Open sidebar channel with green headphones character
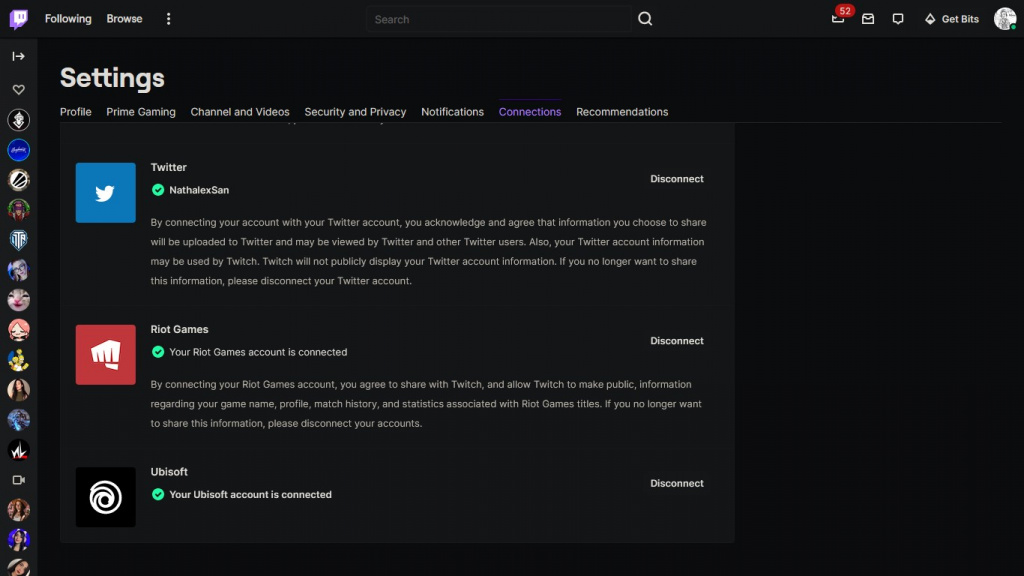 click(18, 210)
